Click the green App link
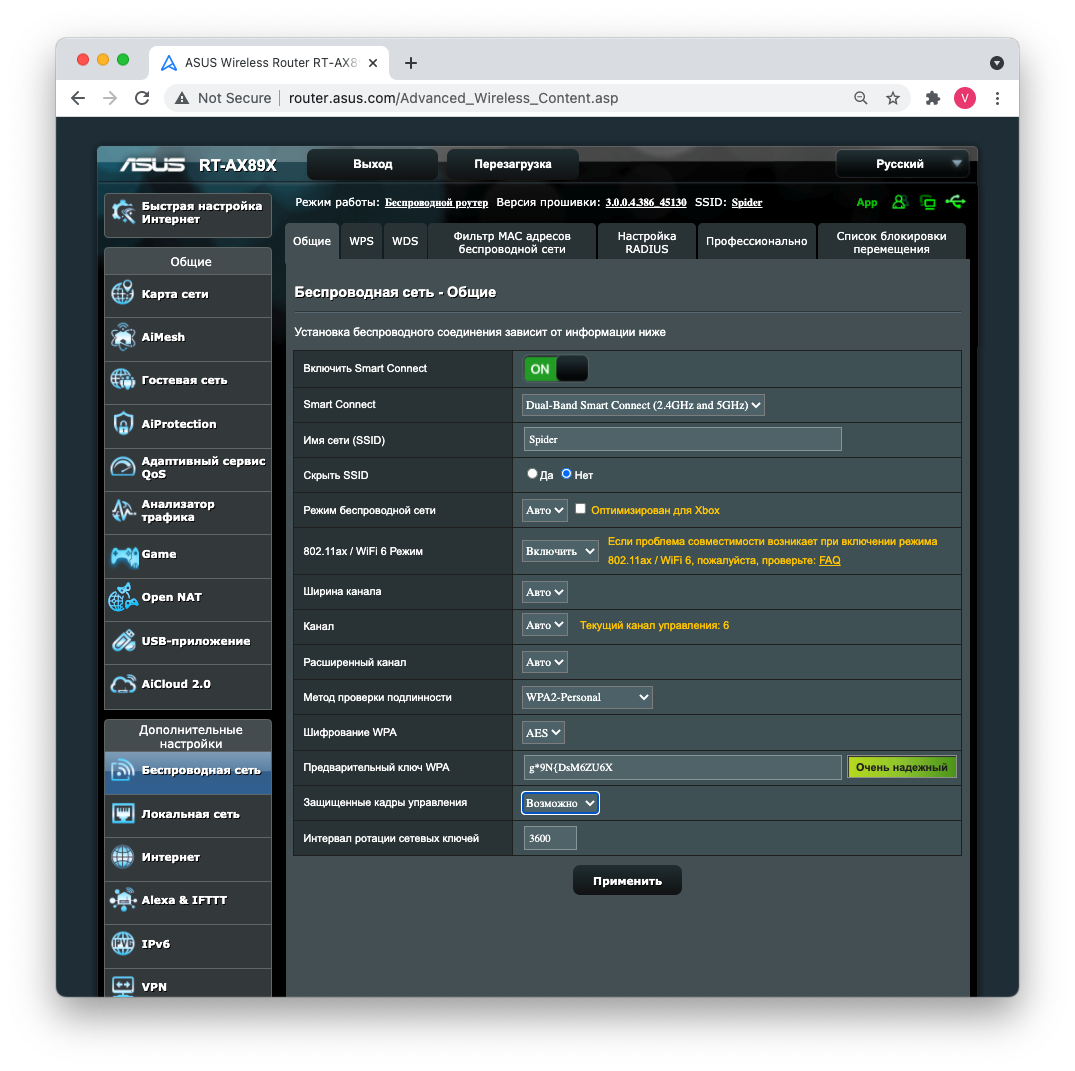 [867, 202]
